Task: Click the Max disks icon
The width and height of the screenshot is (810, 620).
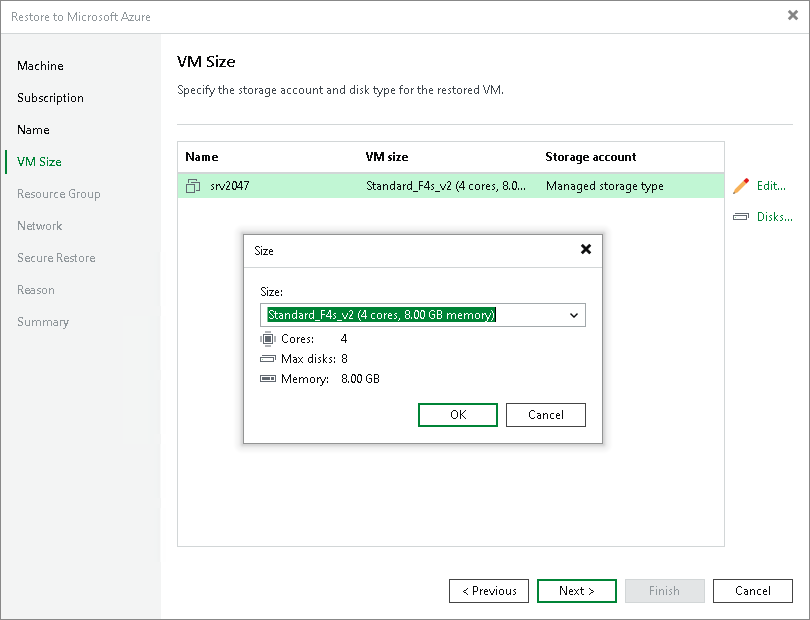Action: click(x=268, y=359)
